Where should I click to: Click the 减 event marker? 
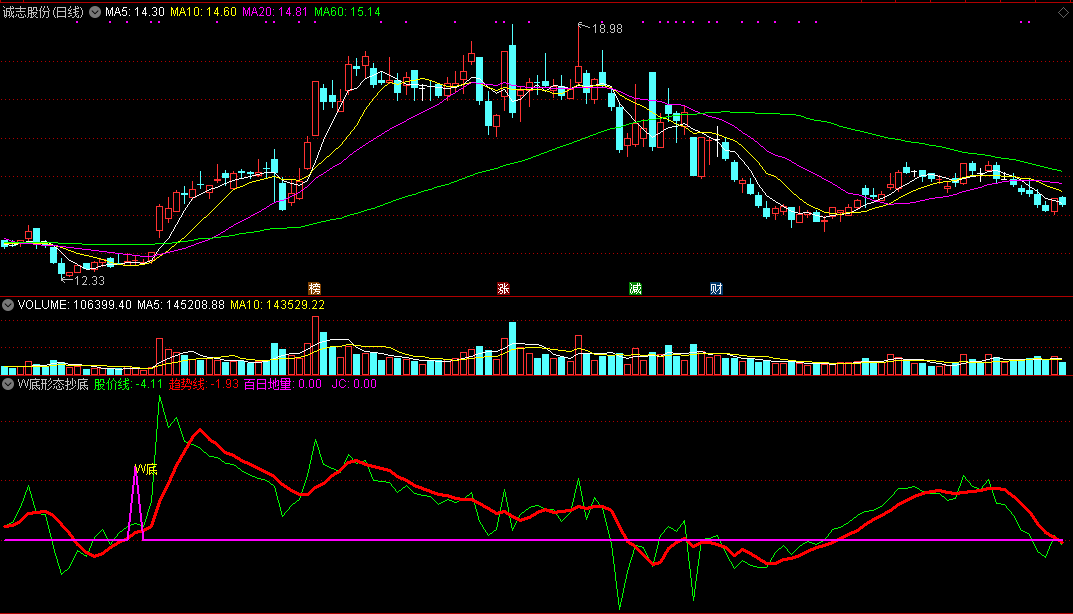point(635,289)
